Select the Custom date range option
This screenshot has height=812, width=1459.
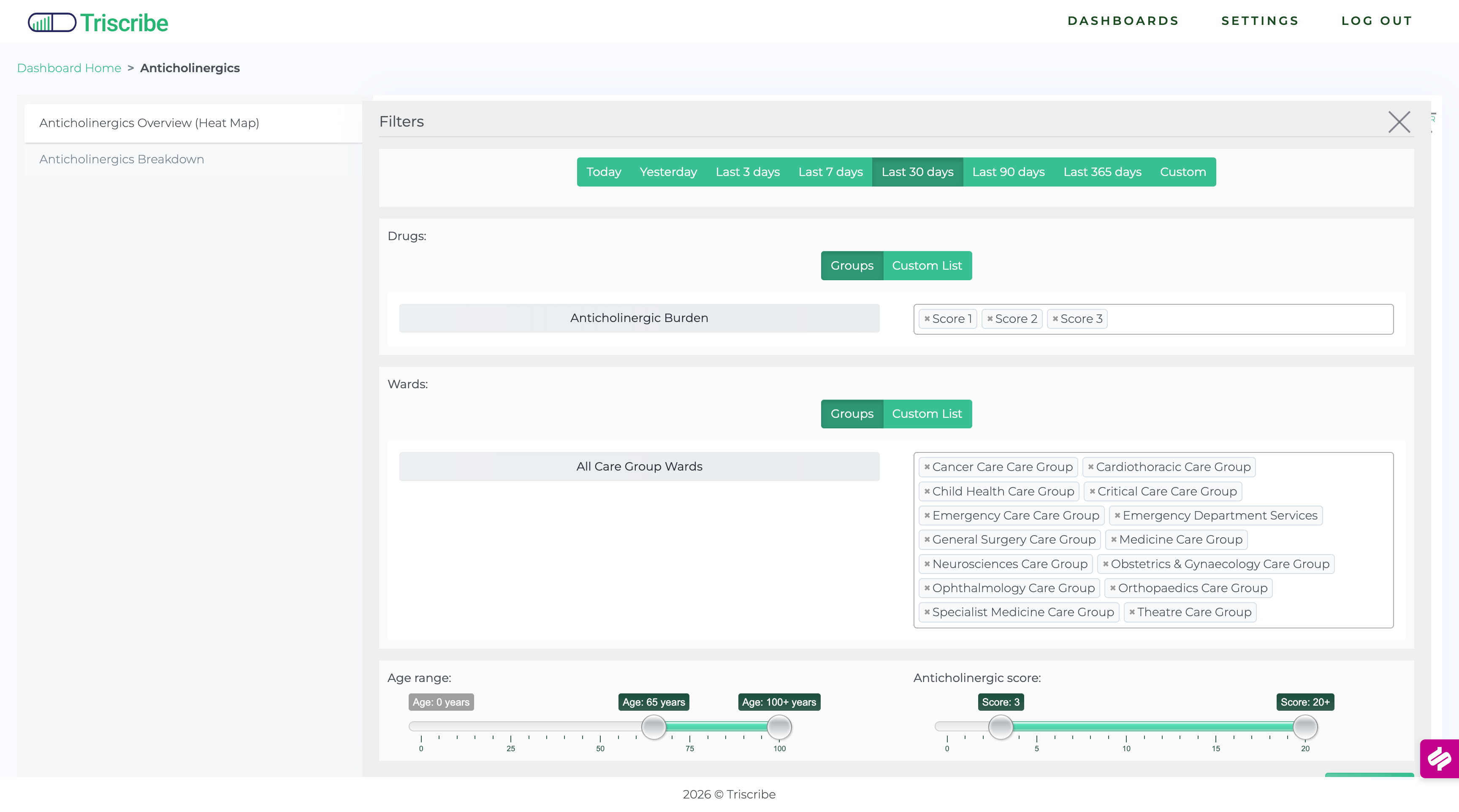[x=1182, y=172]
